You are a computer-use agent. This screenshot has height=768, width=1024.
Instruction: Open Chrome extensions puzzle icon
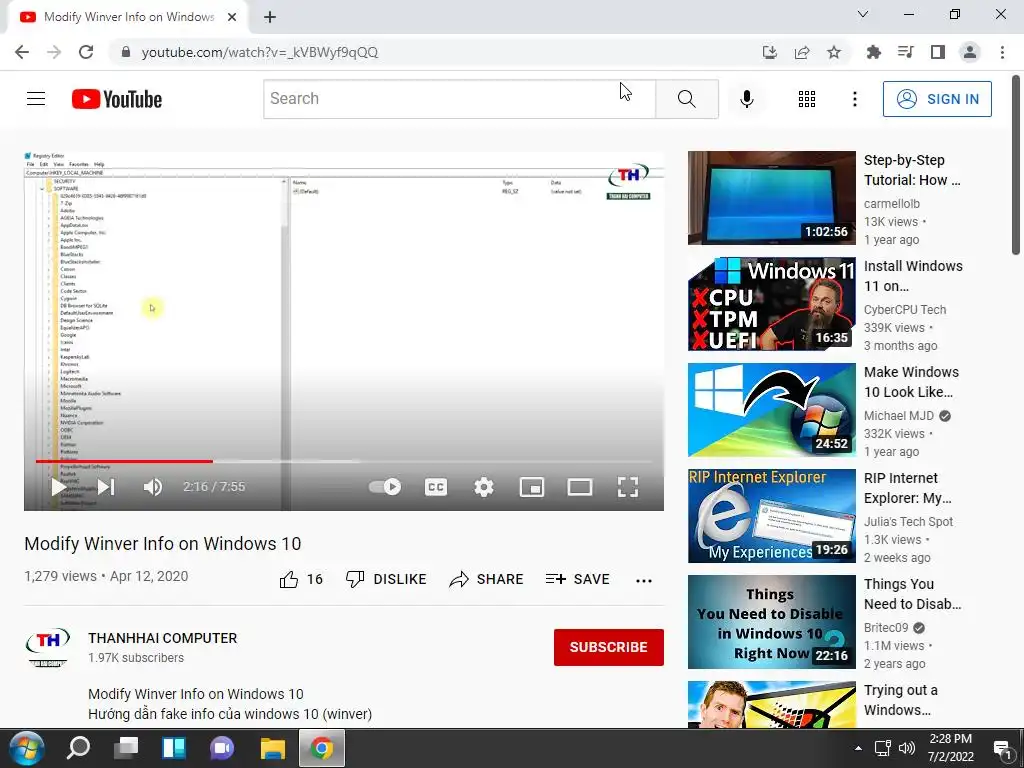(873, 52)
